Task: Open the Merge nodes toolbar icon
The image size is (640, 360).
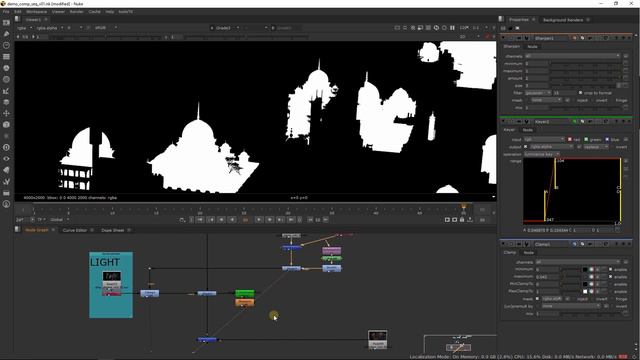Action: 6,102
